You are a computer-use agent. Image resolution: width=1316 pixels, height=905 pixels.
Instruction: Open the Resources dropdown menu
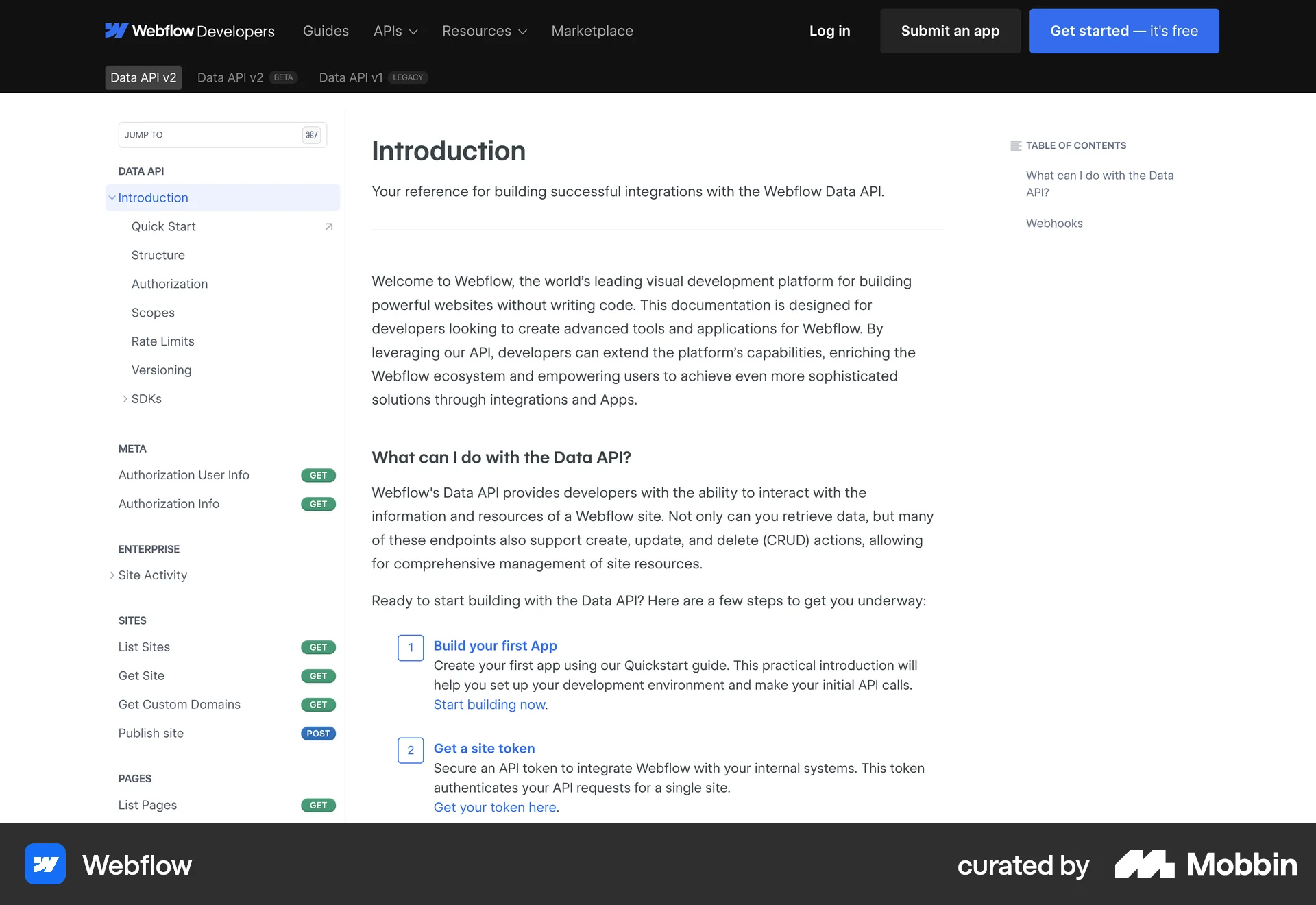point(484,31)
